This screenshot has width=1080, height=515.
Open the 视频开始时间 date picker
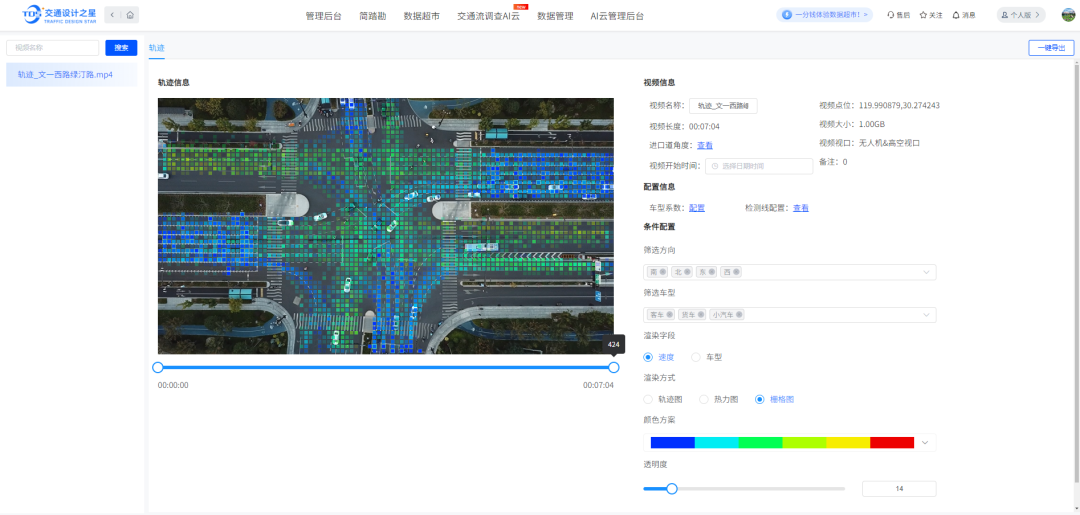click(759, 166)
